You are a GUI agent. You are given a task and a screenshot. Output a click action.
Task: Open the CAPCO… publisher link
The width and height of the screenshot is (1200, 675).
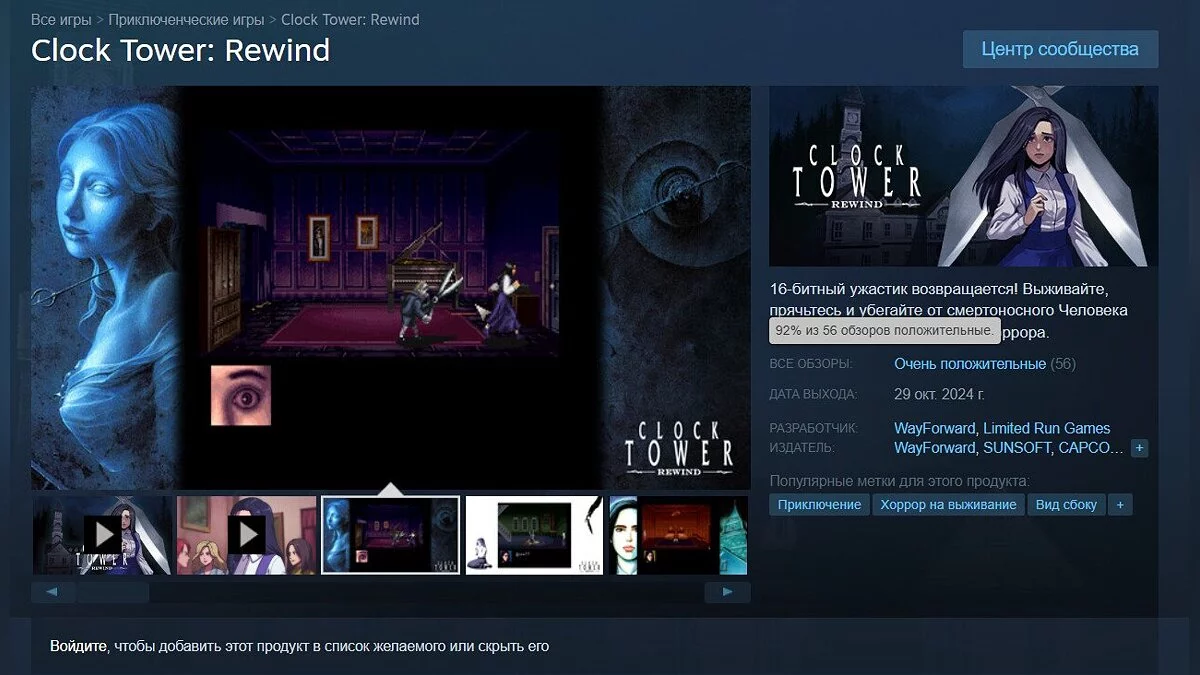click(x=1090, y=447)
